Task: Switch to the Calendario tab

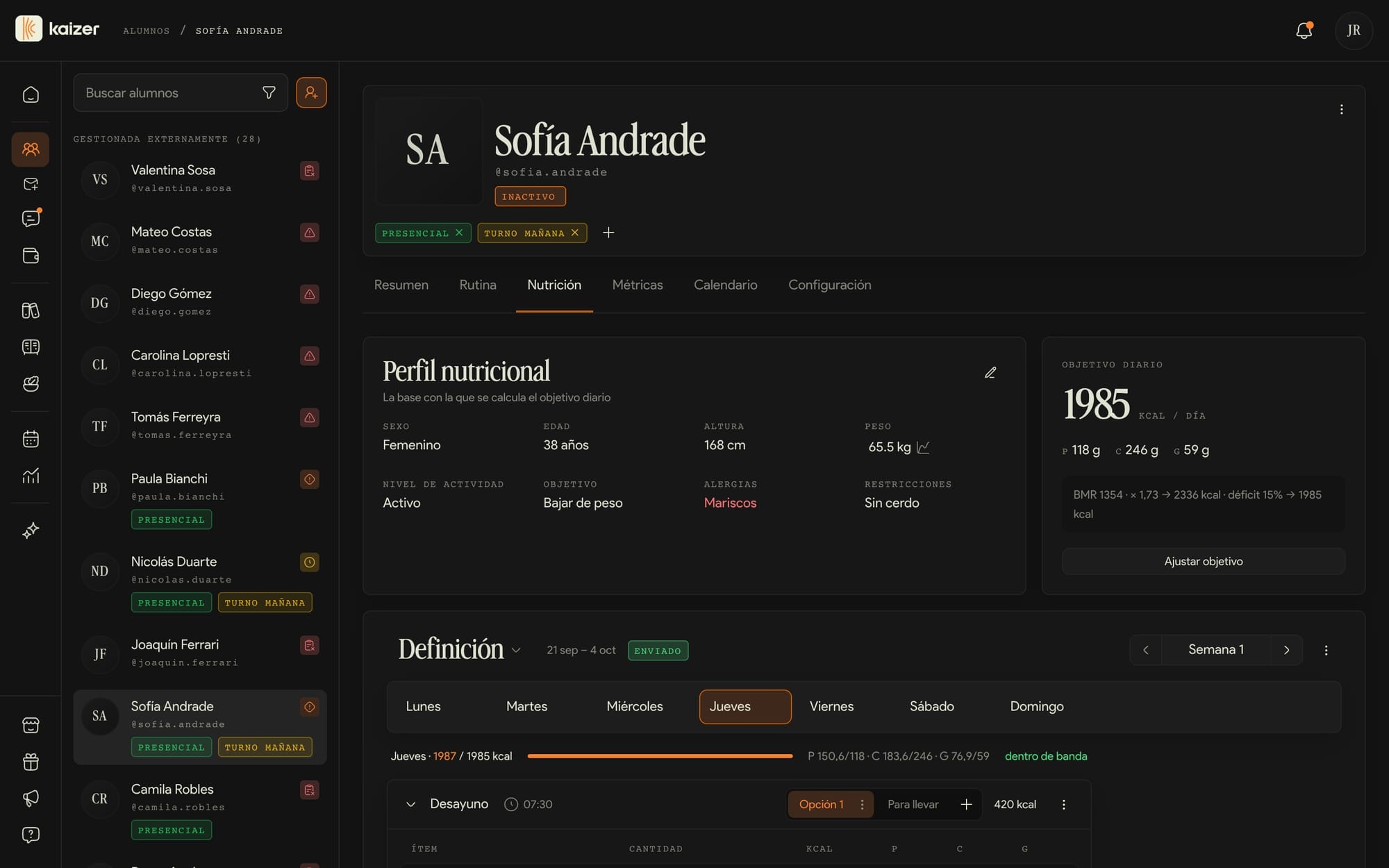Action: click(725, 285)
